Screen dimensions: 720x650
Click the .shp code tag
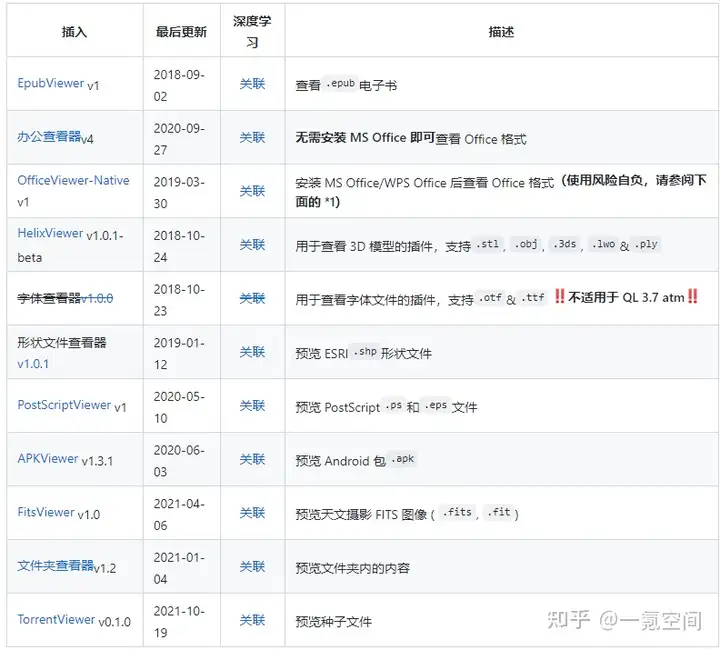pos(365,352)
